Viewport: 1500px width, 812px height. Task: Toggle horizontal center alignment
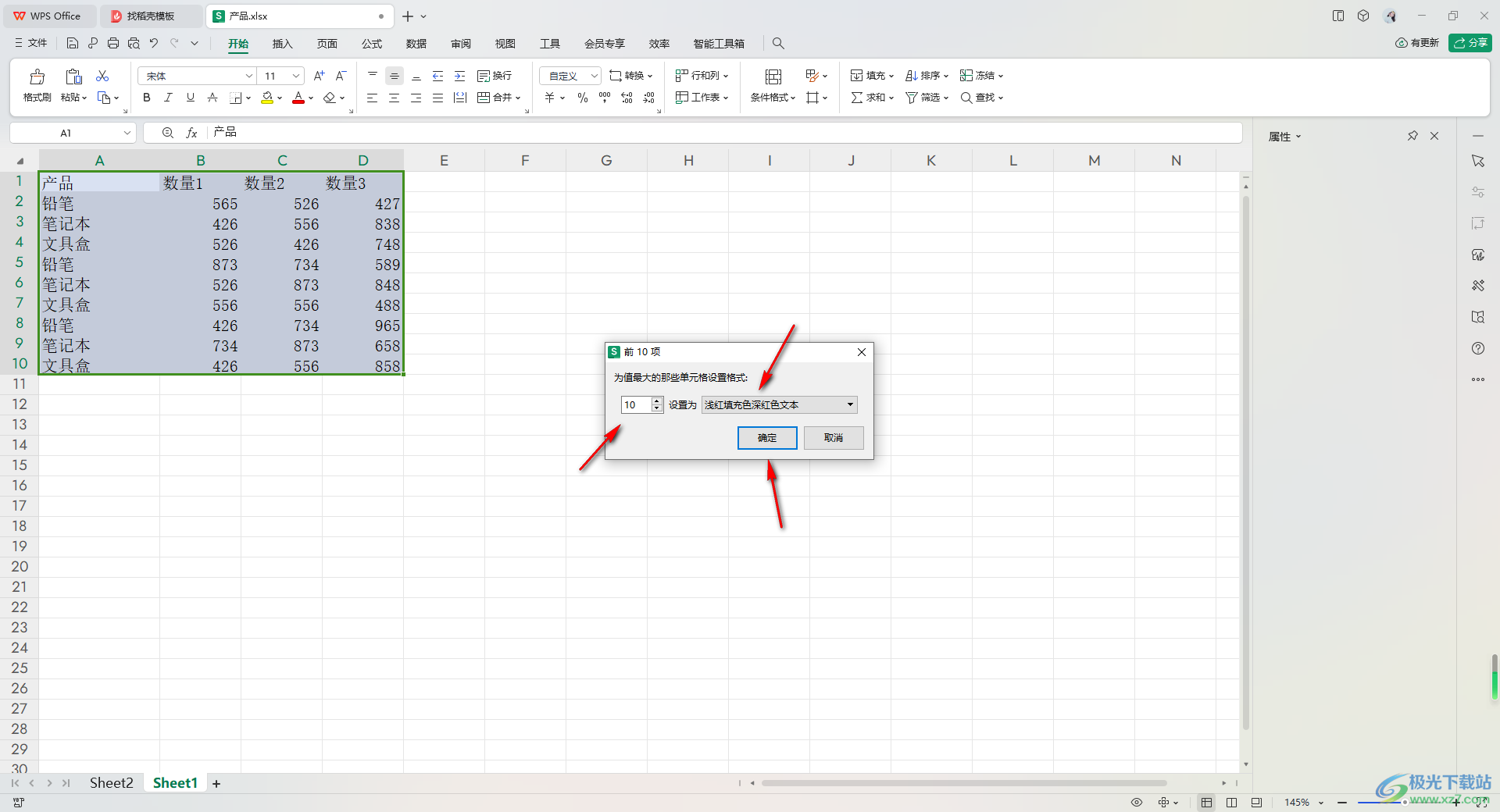395,98
